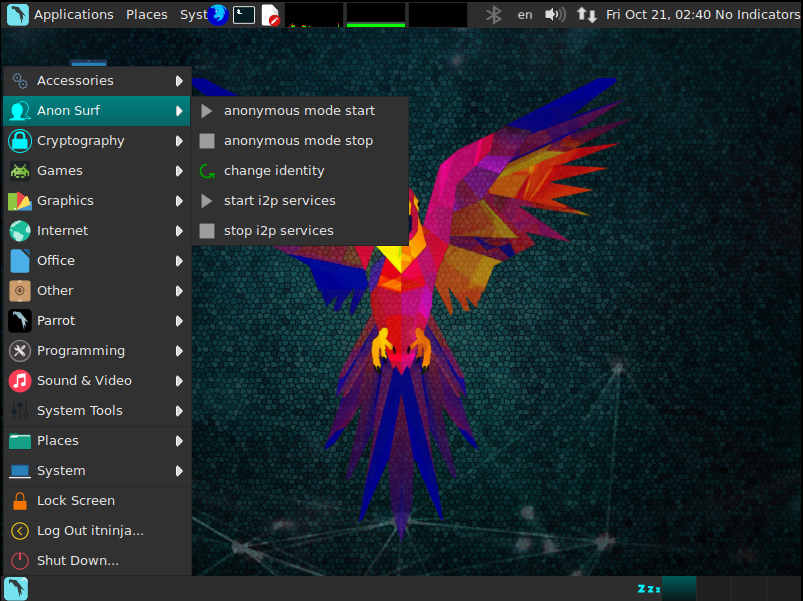803x601 pixels.
Task: Click the CPU system monitor graph
Action: point(314,15)
